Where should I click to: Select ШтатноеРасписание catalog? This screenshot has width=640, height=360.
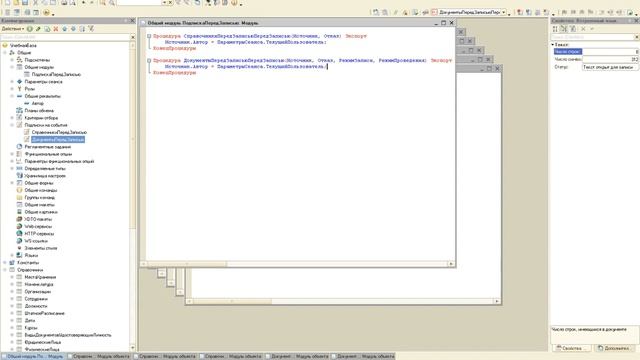44,313
